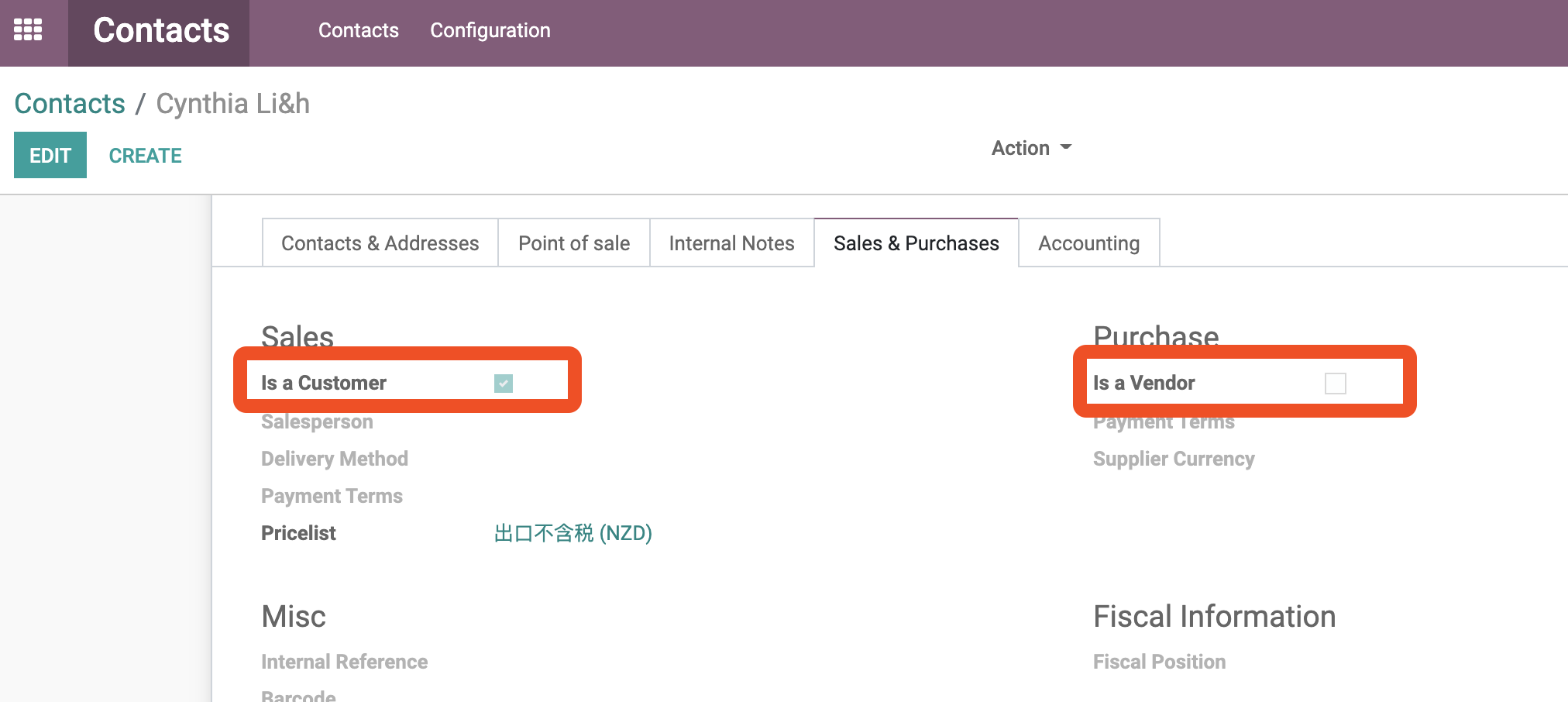Open the apps grid menu icon

28,29
